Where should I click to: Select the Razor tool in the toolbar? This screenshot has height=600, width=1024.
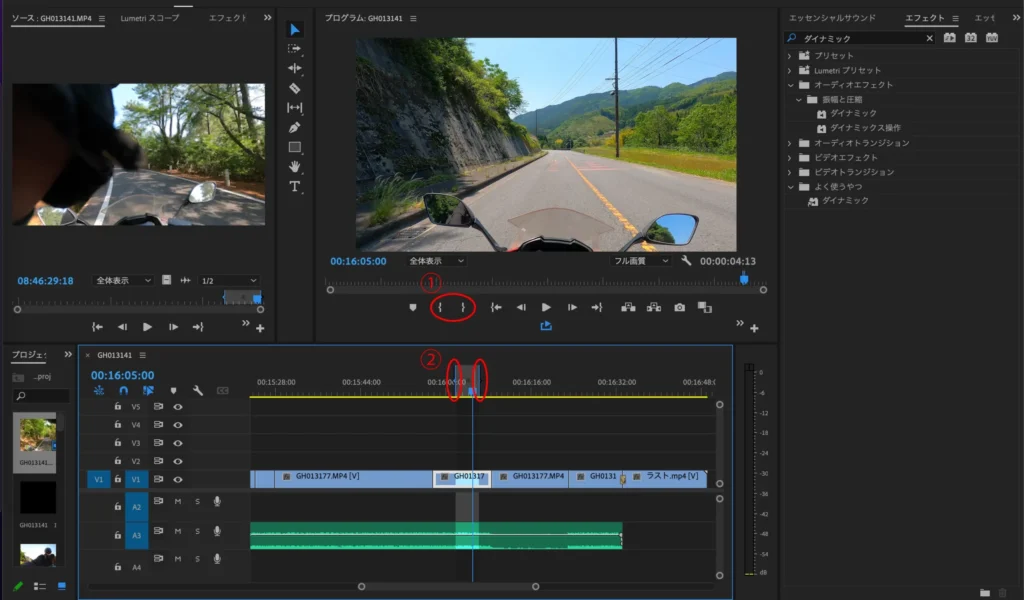pos(295,88)
